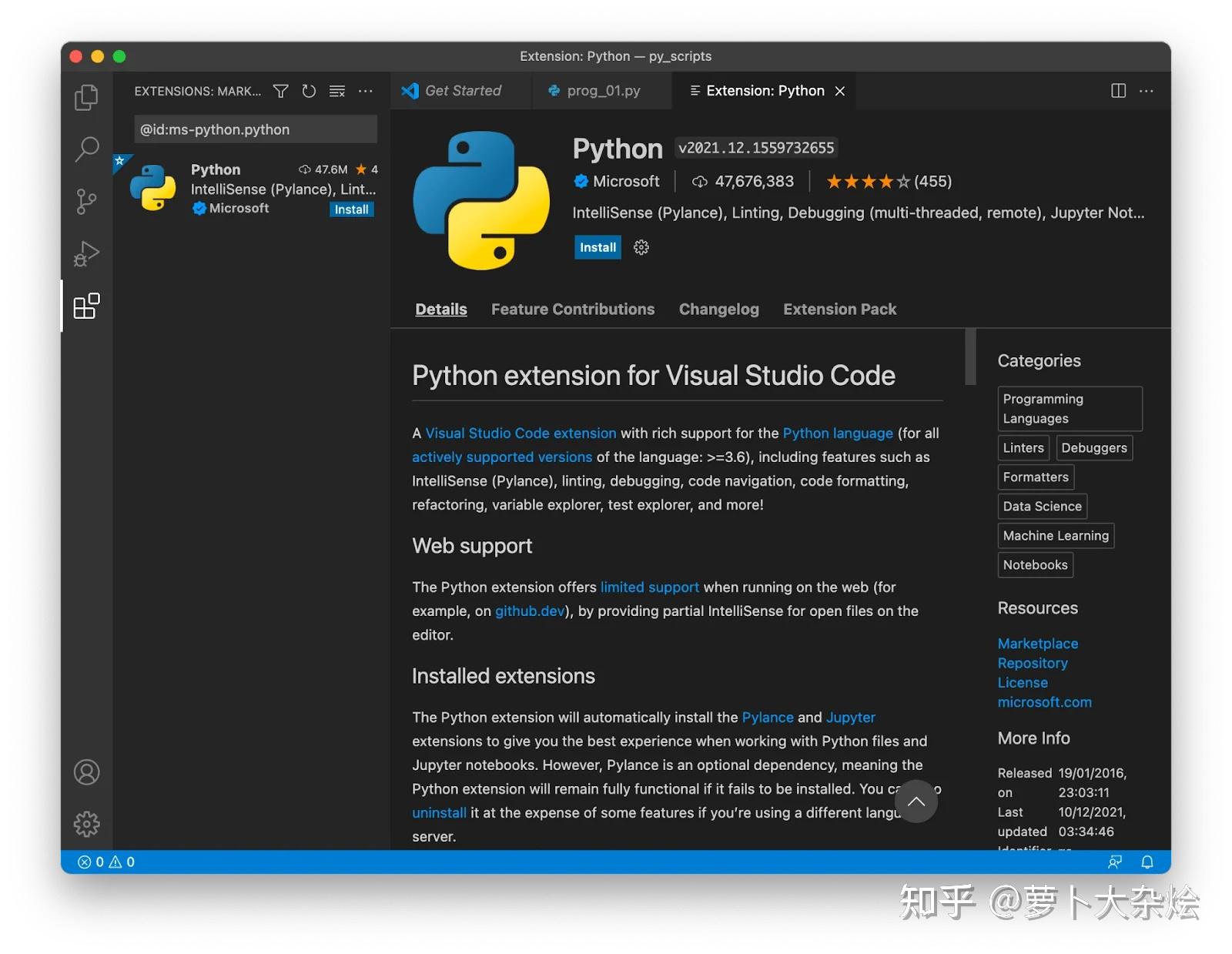Open the editor More Actions menu
The width and height of the screenshot is (1232, 954).
tap(1147, 91)
